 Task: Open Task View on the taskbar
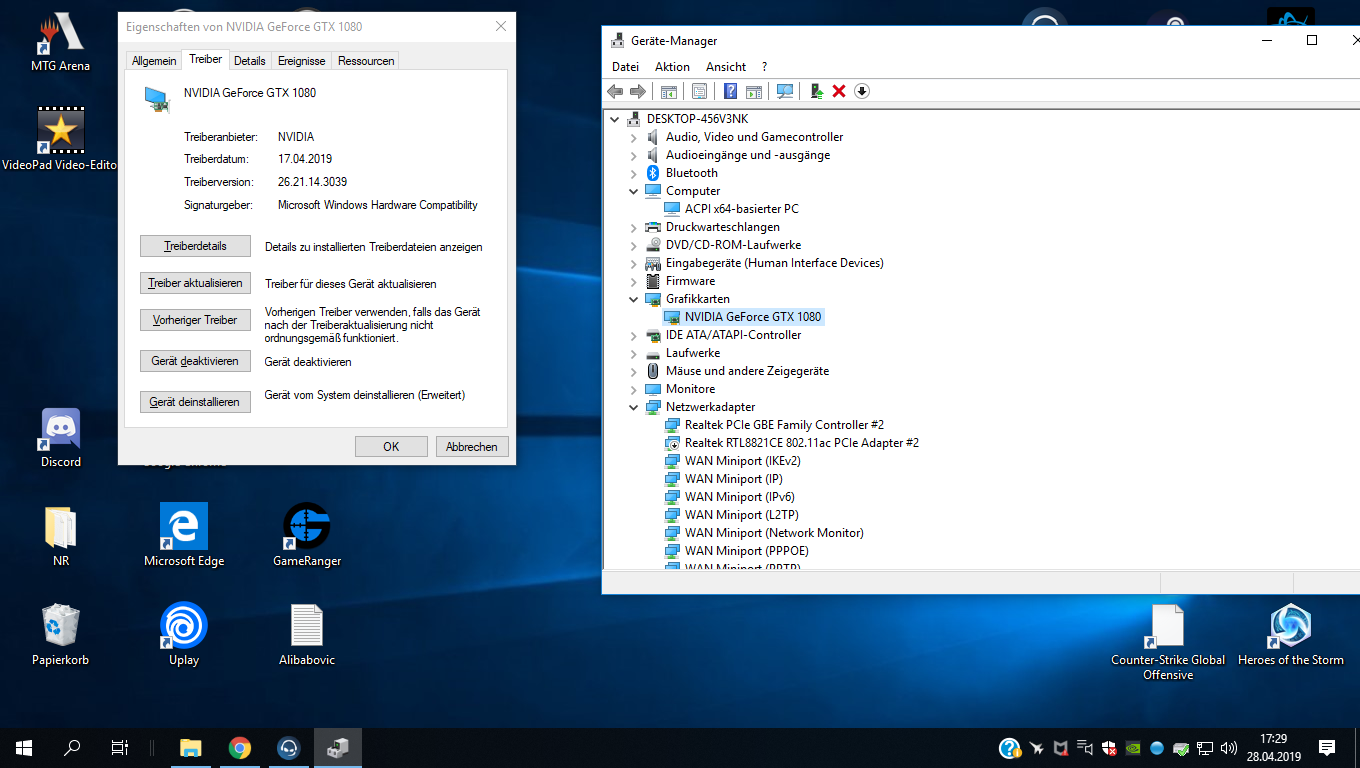click(119, 748)
